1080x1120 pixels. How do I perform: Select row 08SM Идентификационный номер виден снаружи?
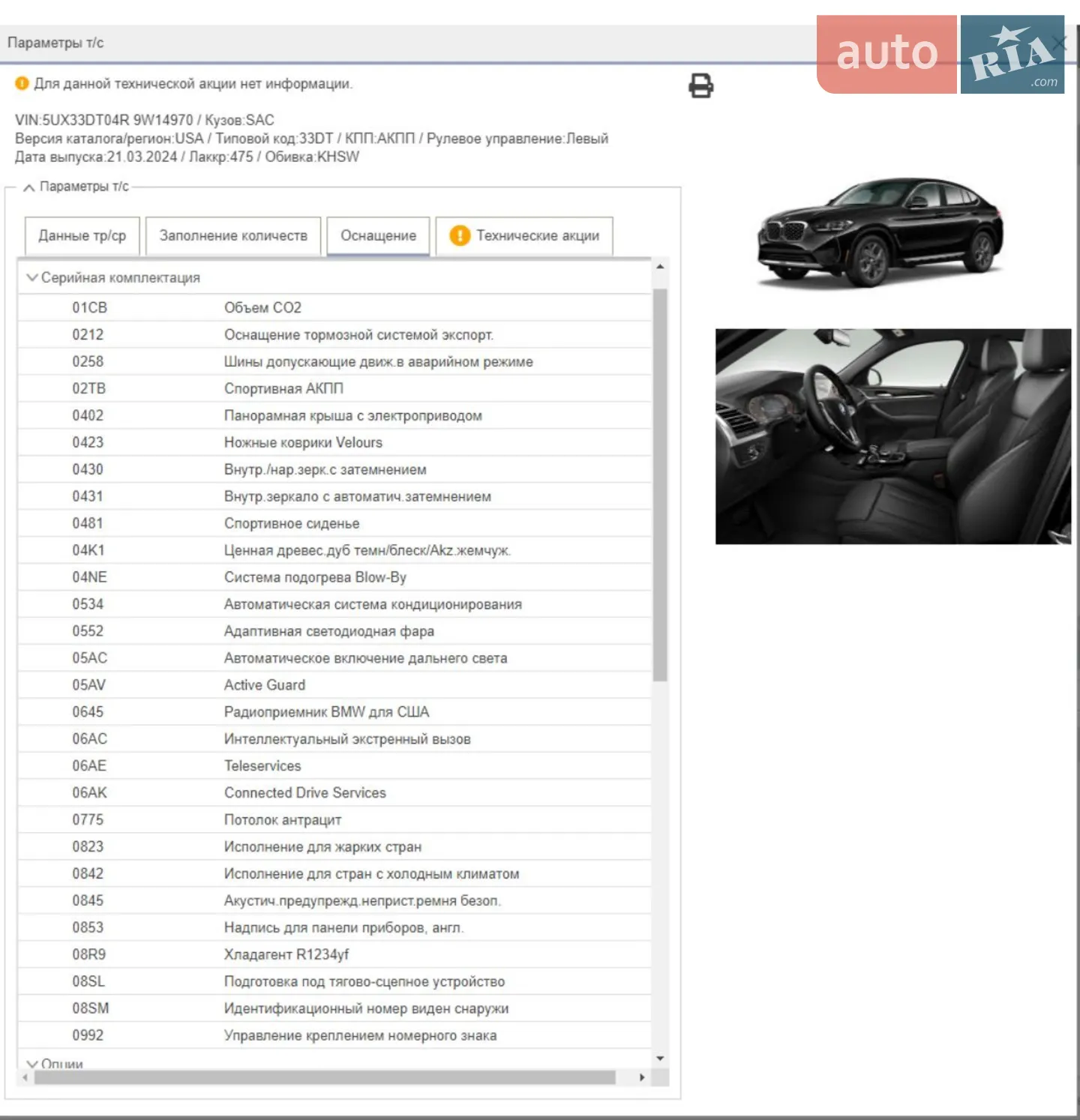click(334, 1009)
